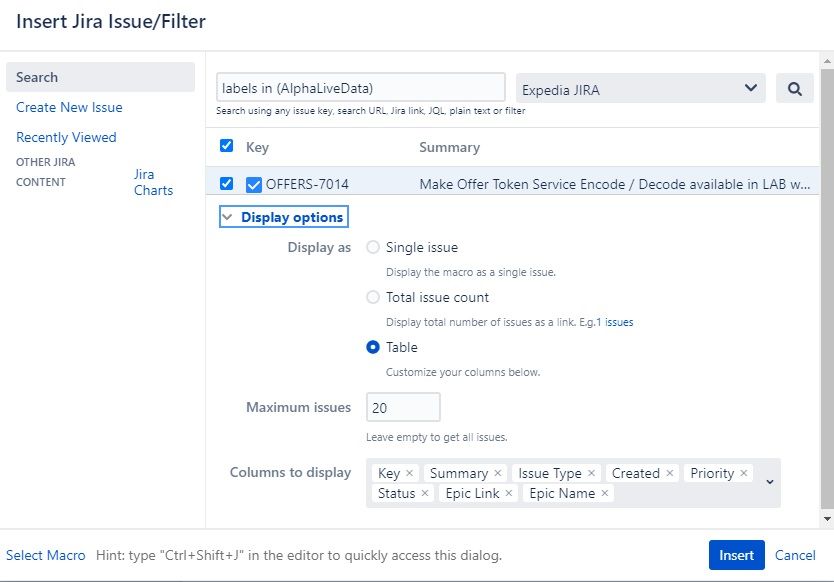Remove the Epic Name column tag
This screenshot has width=834, height=582.
pyautogui.click(x=605, y=493)
